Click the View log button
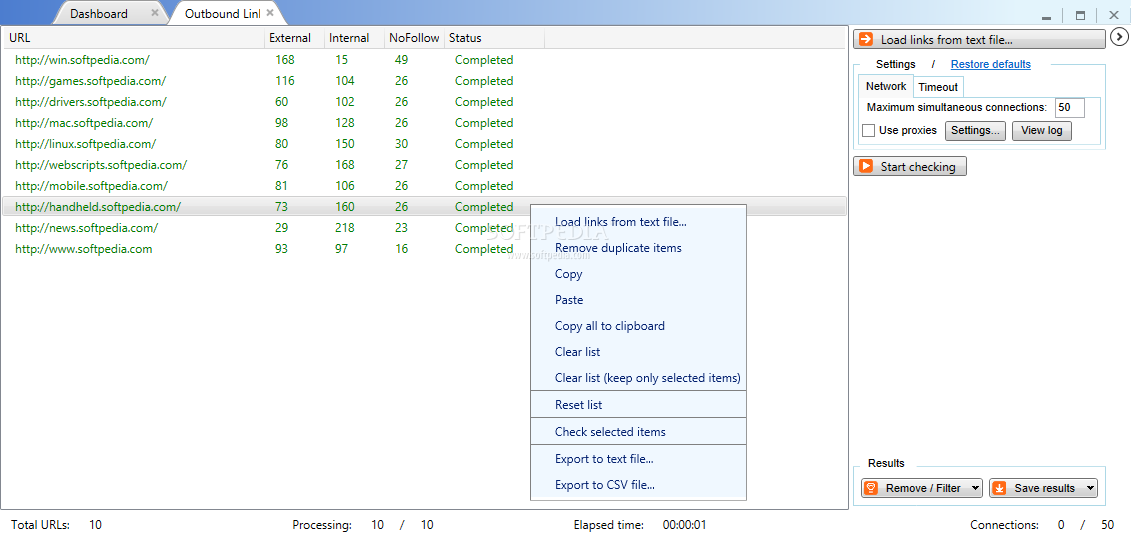The image size is (1131, 538). [x=1042, y=131]
